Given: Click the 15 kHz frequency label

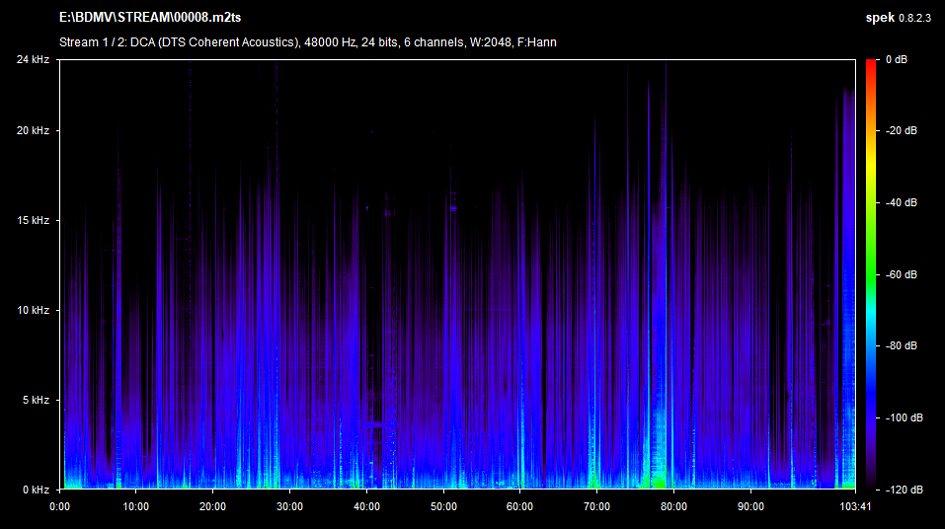Looking at the screenshot, I should (x=35, y=220).
